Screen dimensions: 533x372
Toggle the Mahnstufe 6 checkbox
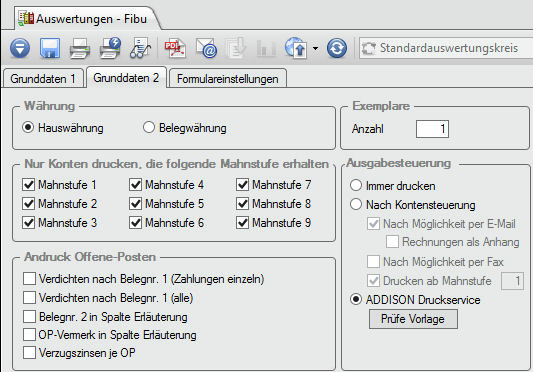coord(135,223)
